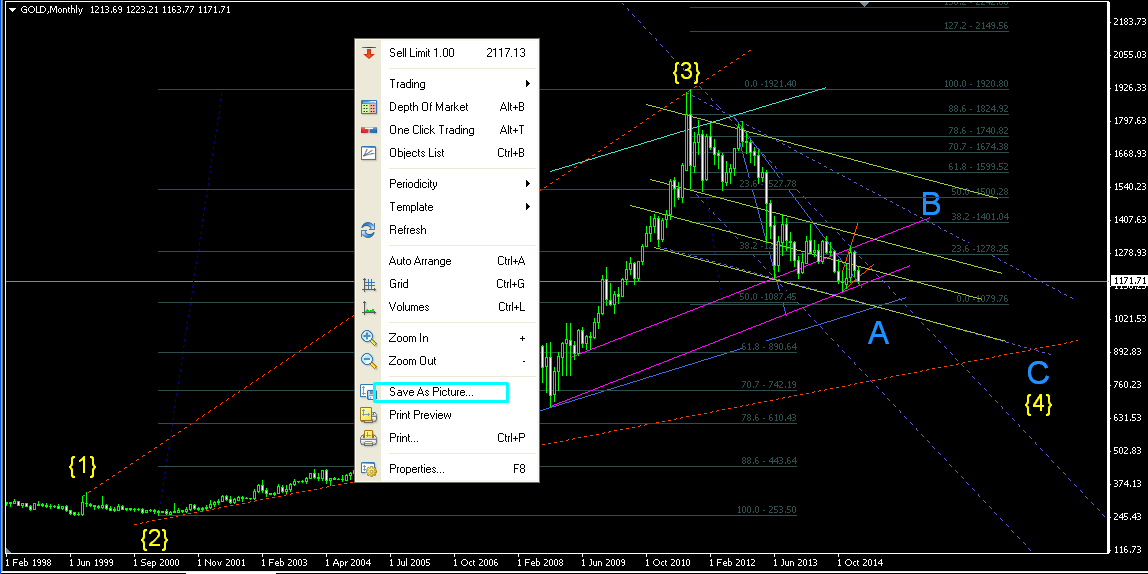
Task: Choose Print... menu entry
Action: [447, 439]
